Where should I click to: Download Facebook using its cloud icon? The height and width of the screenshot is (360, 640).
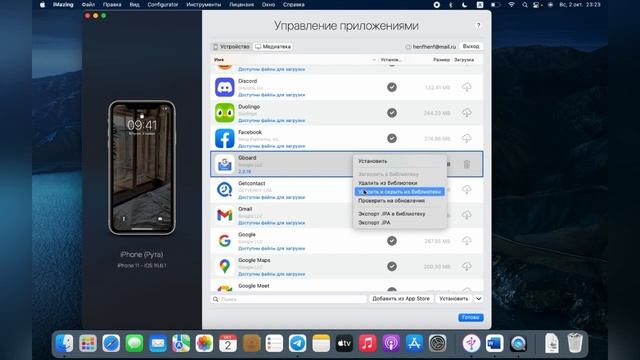click(467, 138)
